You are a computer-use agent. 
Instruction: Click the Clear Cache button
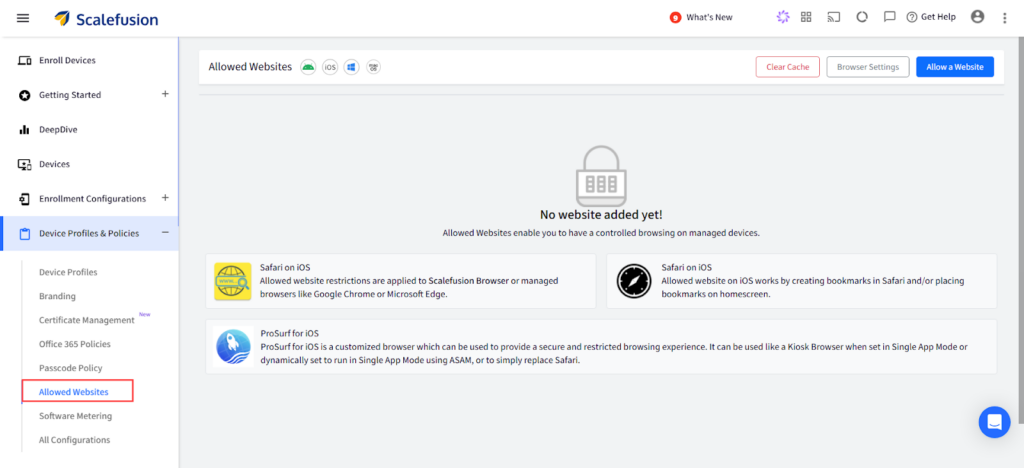(788, 67)
